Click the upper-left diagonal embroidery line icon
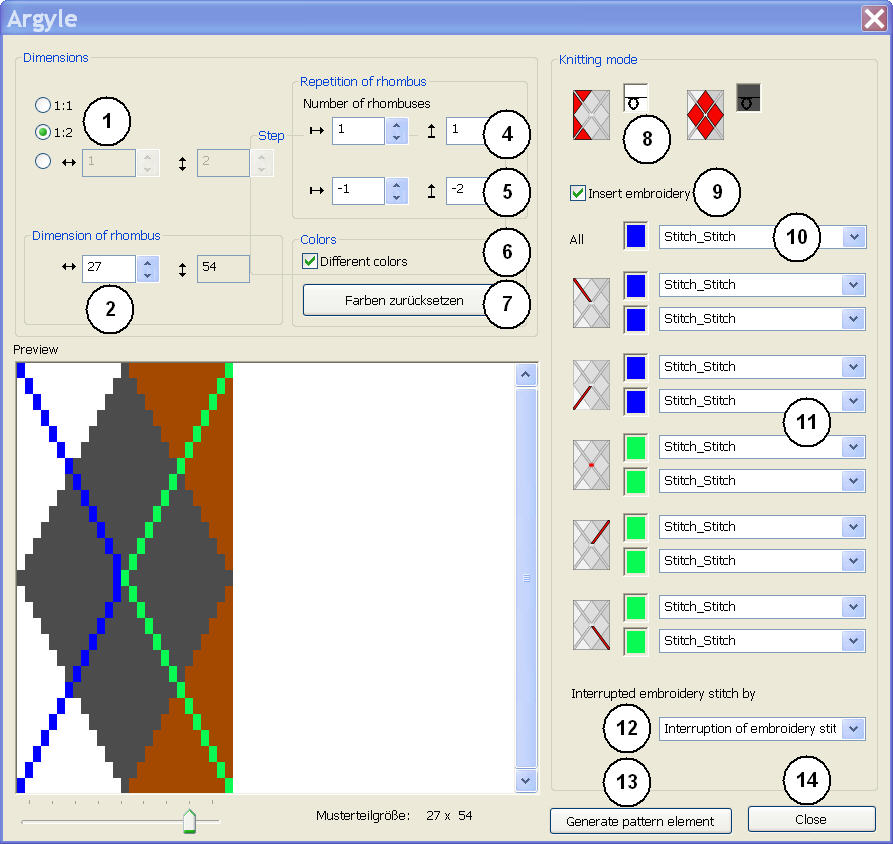893x844 pixels. pyautogui.click(x=590, y=302)
